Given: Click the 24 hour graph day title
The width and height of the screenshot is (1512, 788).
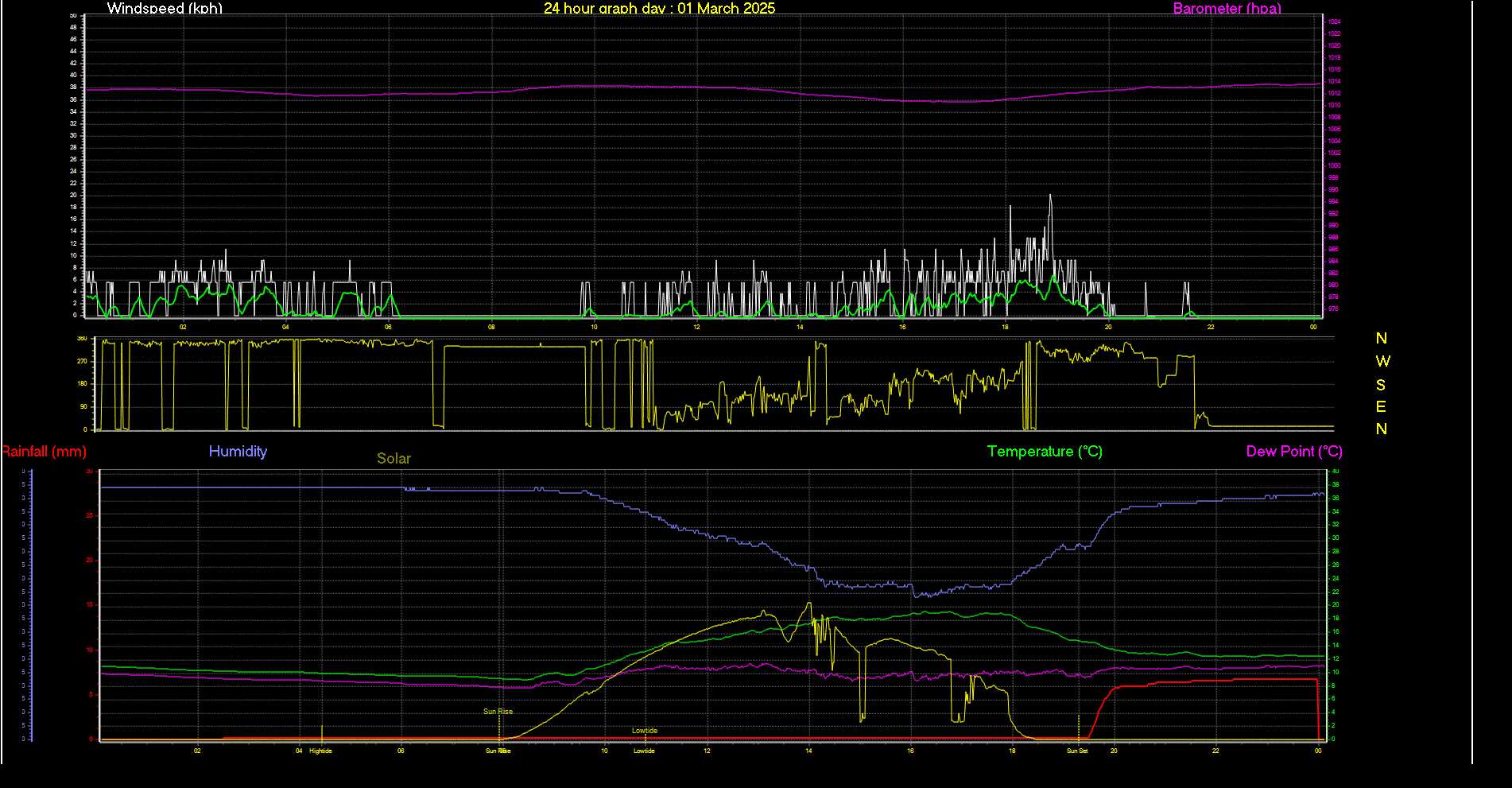Looking at the screenshot, I should [x=659, y=8].
